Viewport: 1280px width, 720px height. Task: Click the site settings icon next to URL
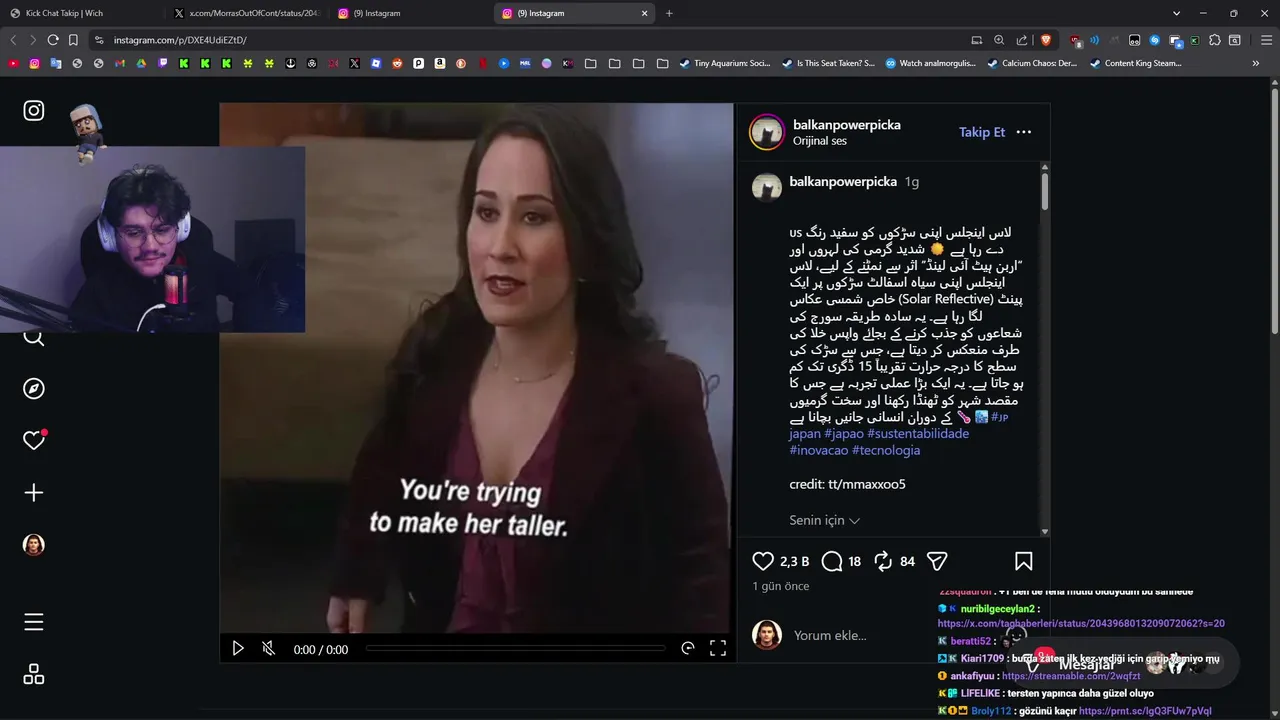click(98, 40)
